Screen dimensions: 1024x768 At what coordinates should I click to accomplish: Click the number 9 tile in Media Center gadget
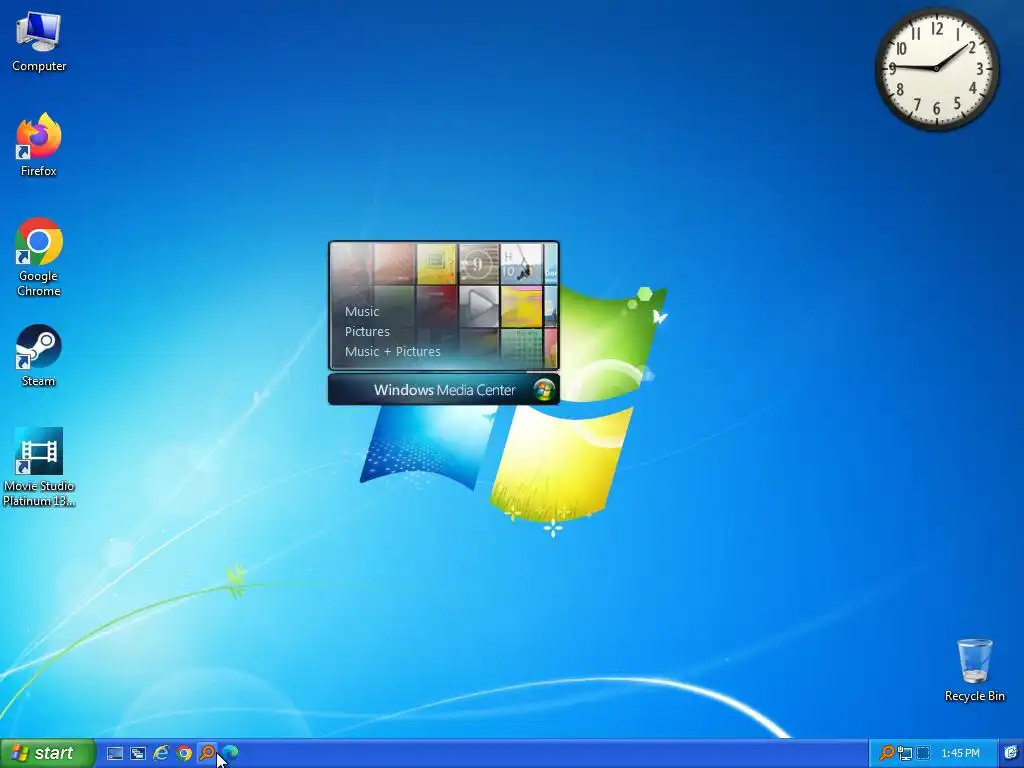coord(479,264)
